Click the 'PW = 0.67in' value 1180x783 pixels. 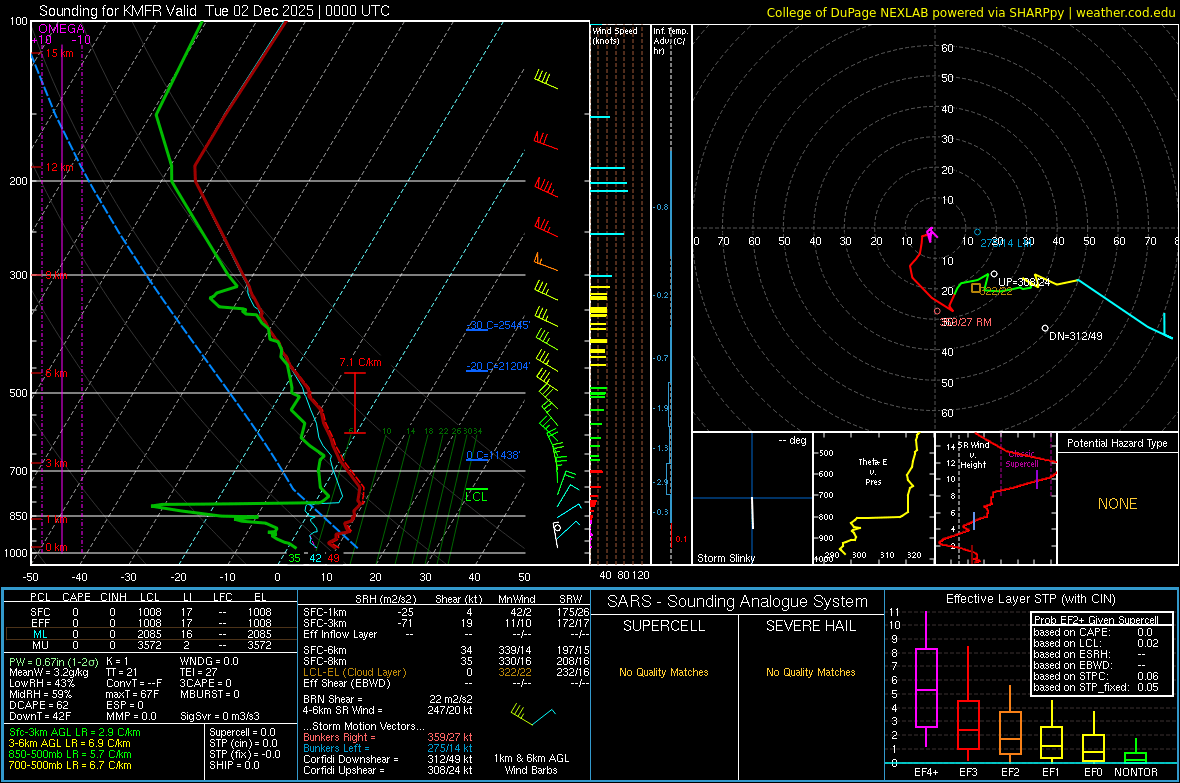tap(52, 662)
